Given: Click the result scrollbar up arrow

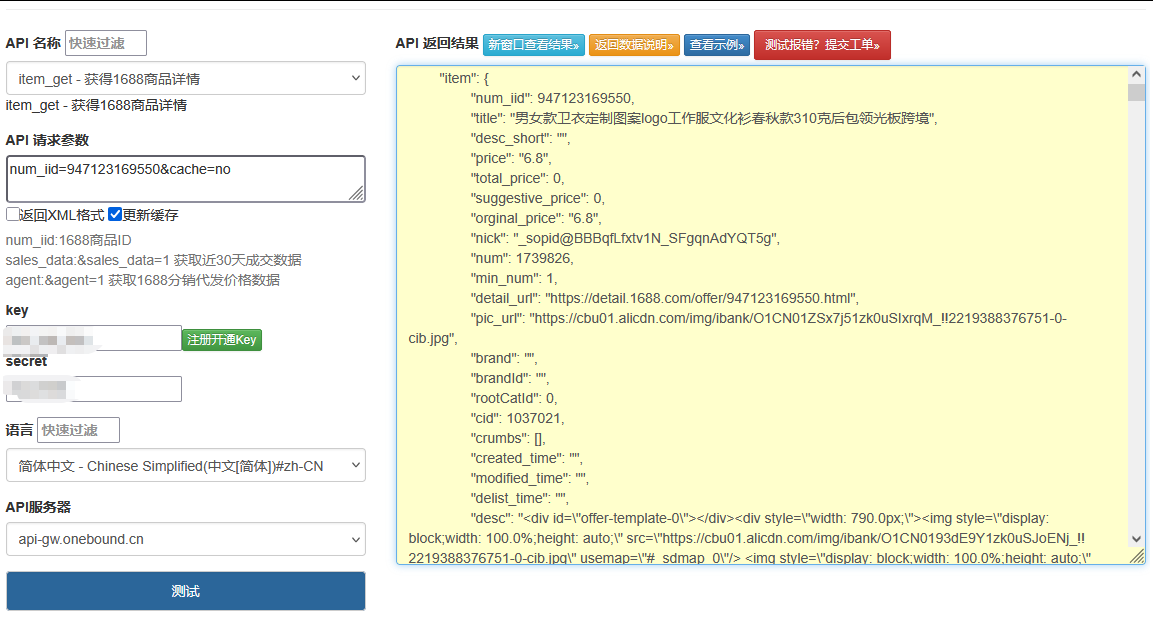Looking at the screenshot, I should click(x=1136, y=75).
